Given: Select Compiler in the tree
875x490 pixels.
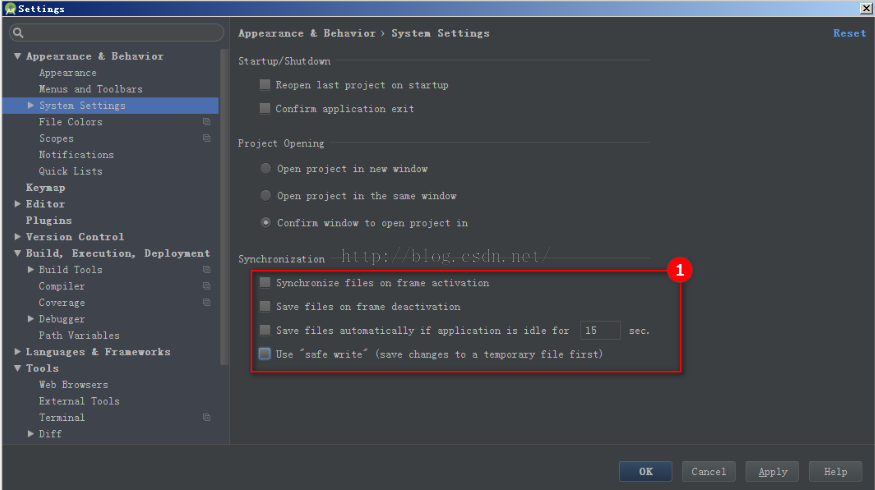Looking at the screenshot, I should [61, 286].
